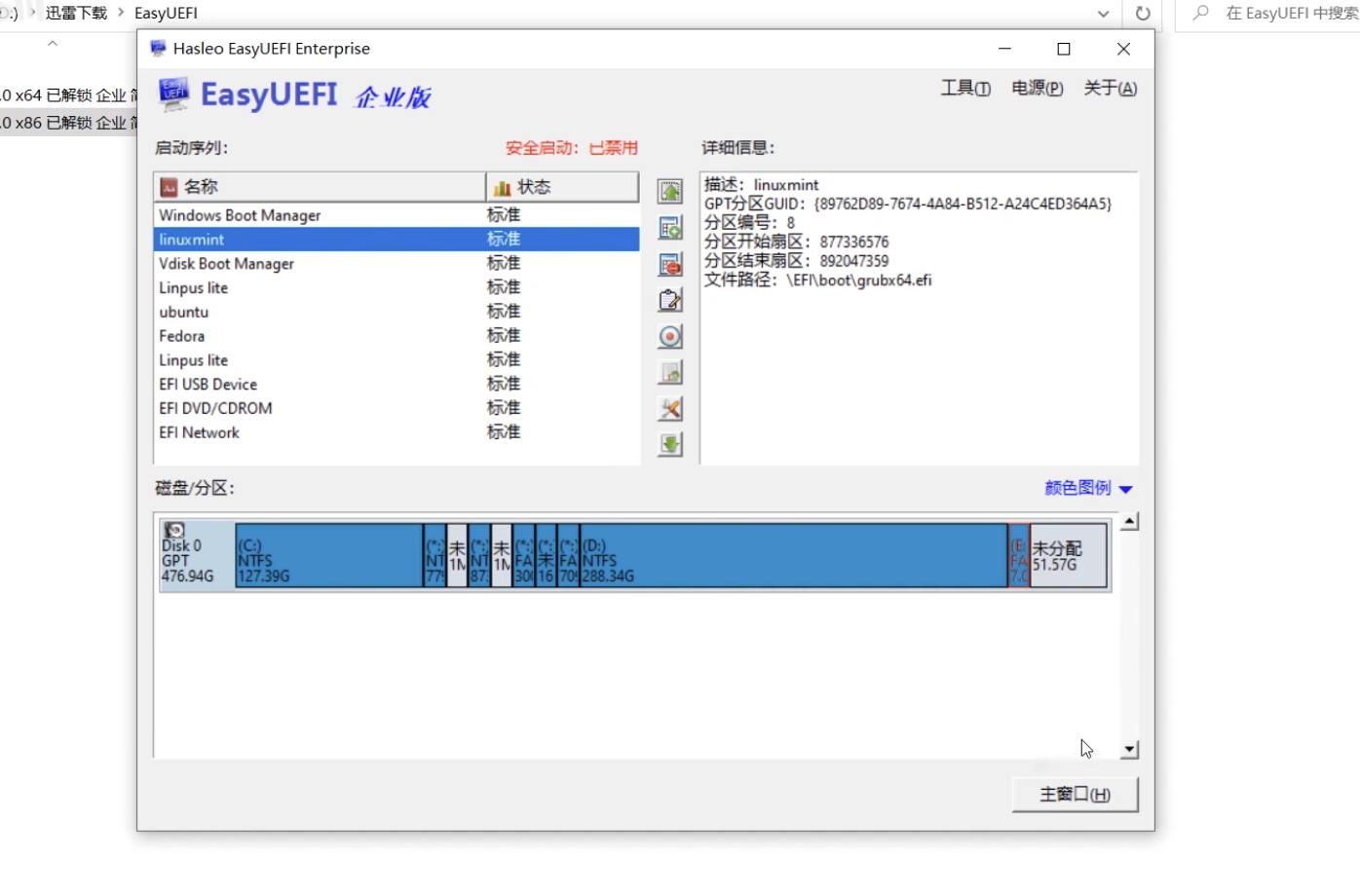1360x896 pixels.
Task: Click the Disk 0 drive icon
Action: click(x=174, y=530)
